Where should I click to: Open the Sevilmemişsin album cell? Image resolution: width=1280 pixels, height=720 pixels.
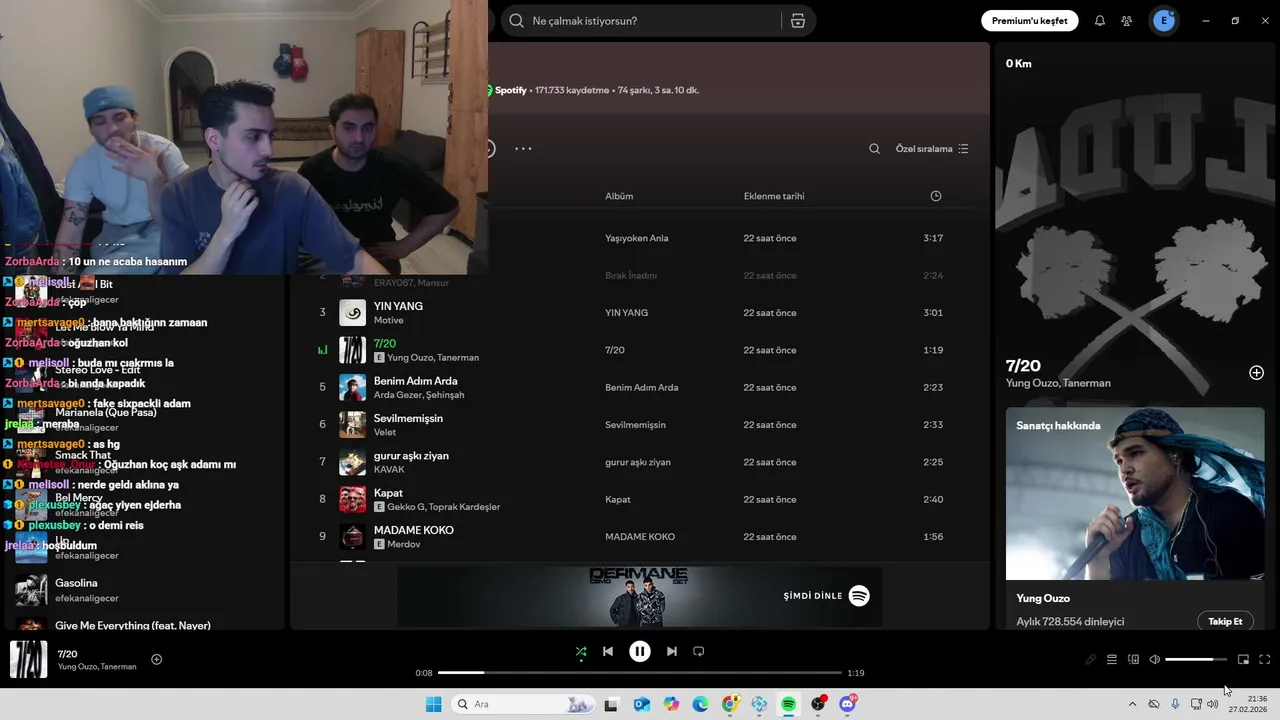click(635, 425)
